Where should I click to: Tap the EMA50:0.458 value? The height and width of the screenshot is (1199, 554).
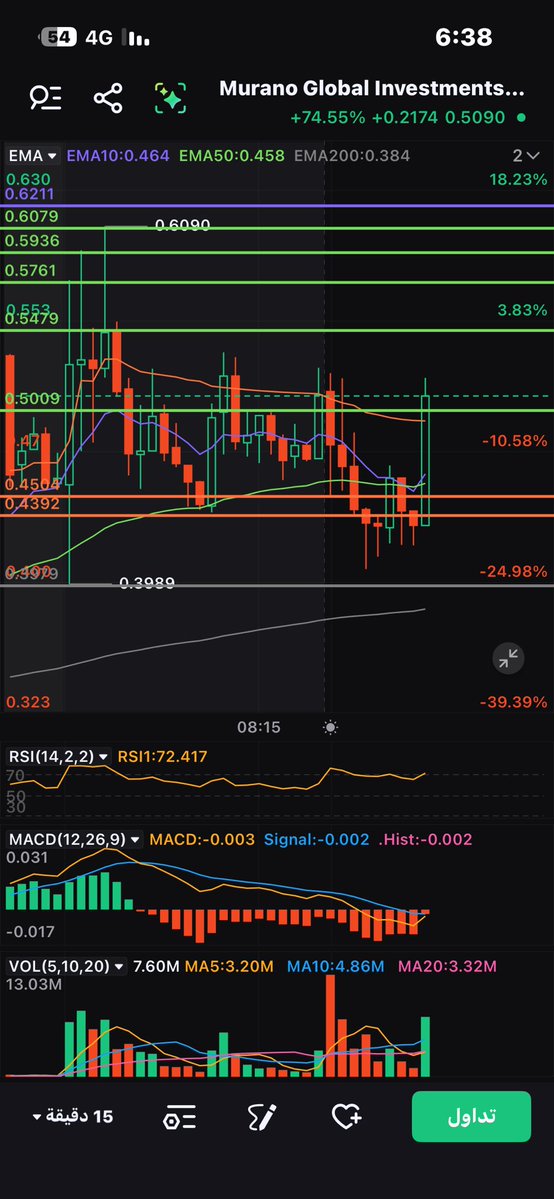(232, 156)
